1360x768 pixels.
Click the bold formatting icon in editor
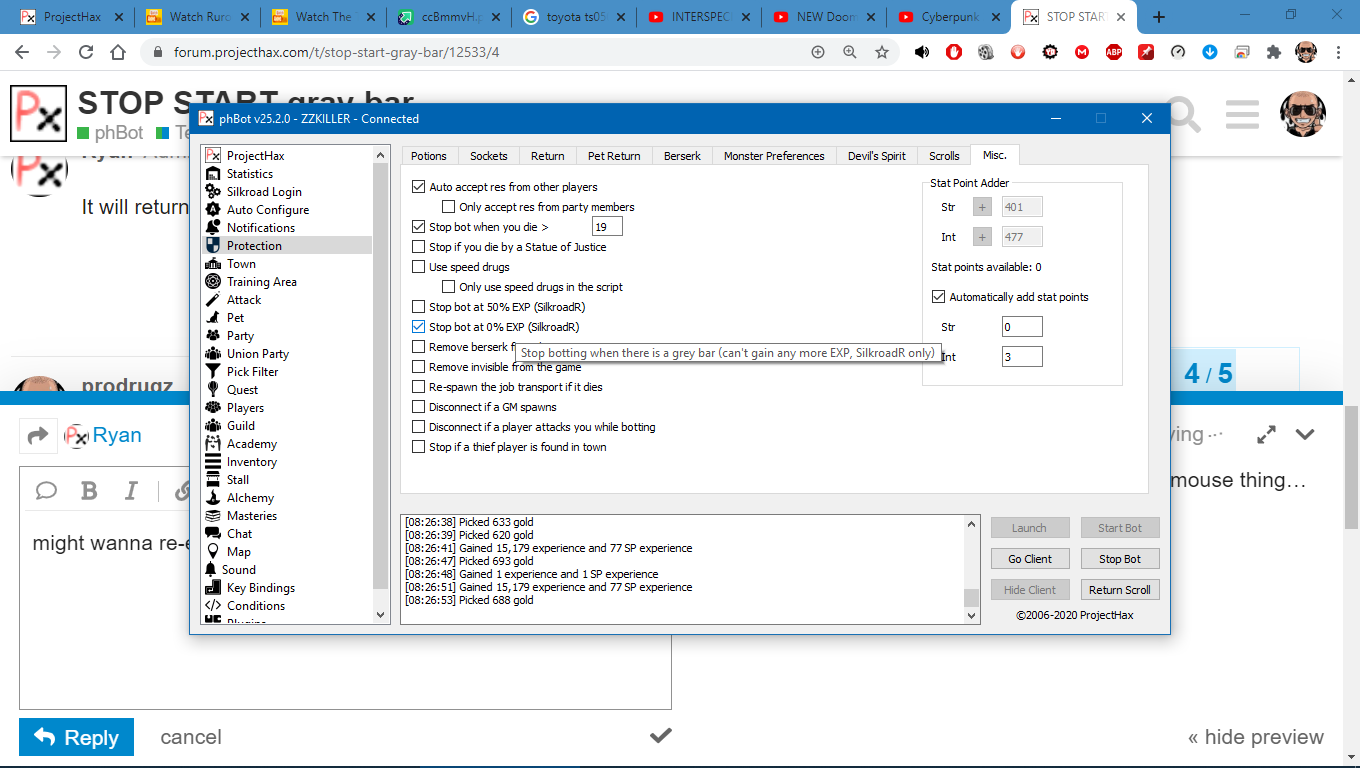(x=89, y=490)
